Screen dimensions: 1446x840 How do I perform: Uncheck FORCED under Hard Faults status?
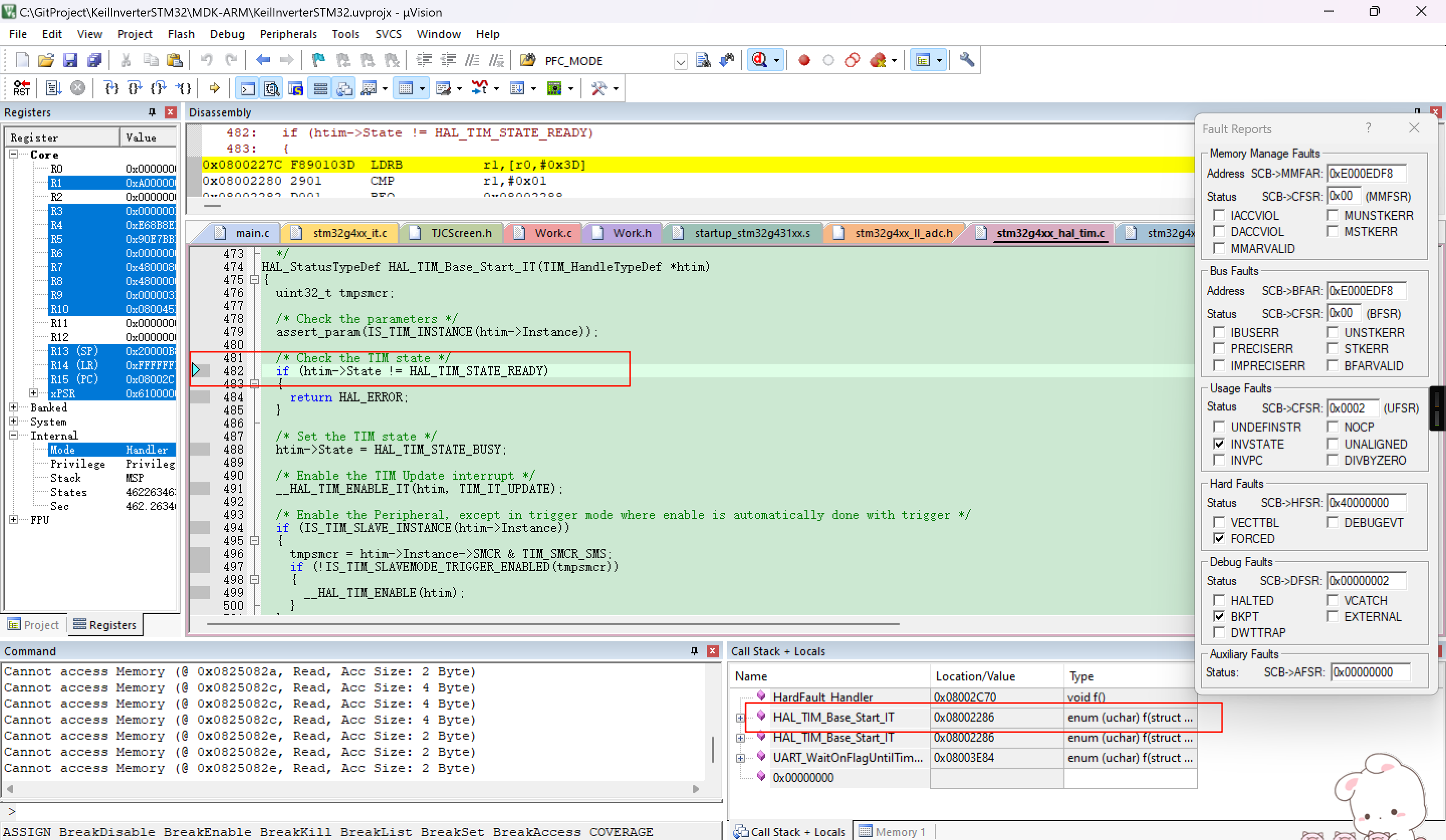(x=1221, y=538)
